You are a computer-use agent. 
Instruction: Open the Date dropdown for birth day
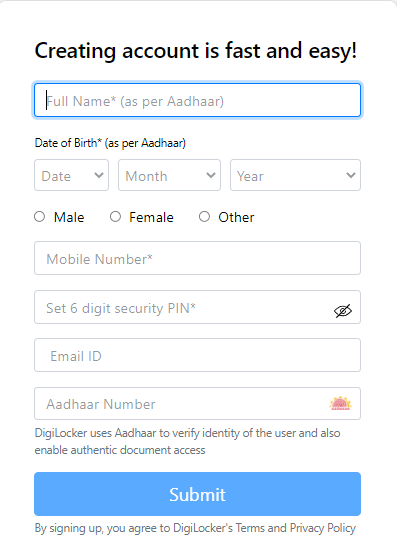click(x=71, y=175)
